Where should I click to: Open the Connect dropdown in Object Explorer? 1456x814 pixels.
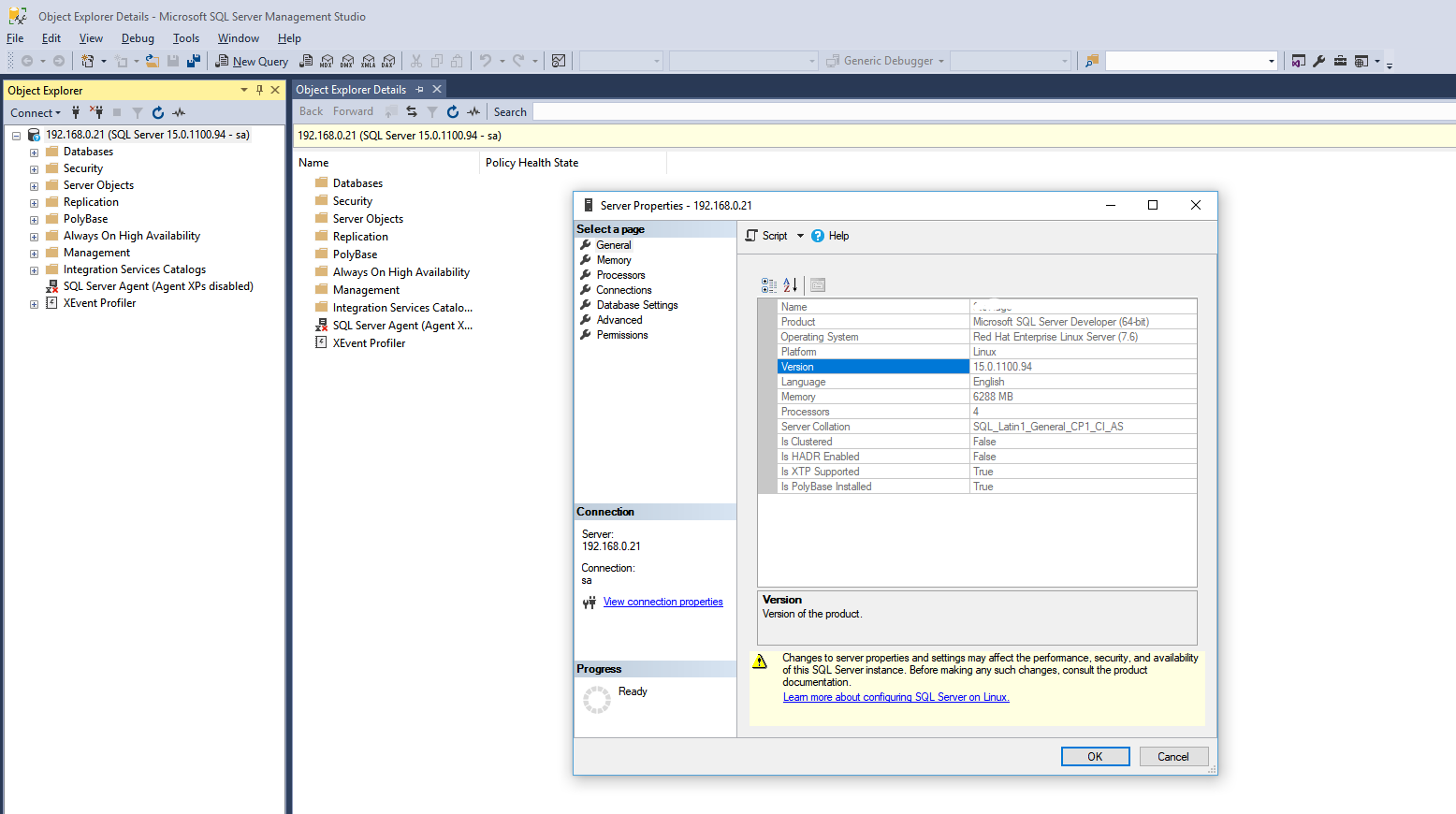pyautogui.click(x=34, y=112)
